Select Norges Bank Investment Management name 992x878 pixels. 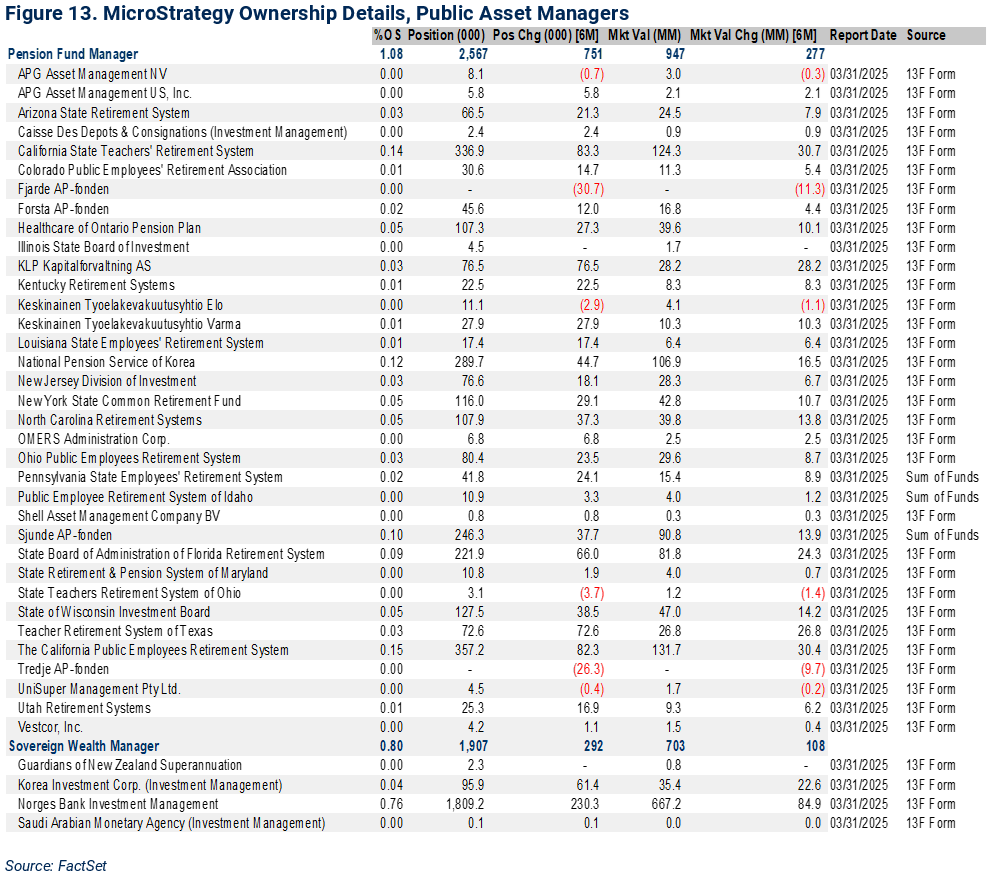[118, 804]
